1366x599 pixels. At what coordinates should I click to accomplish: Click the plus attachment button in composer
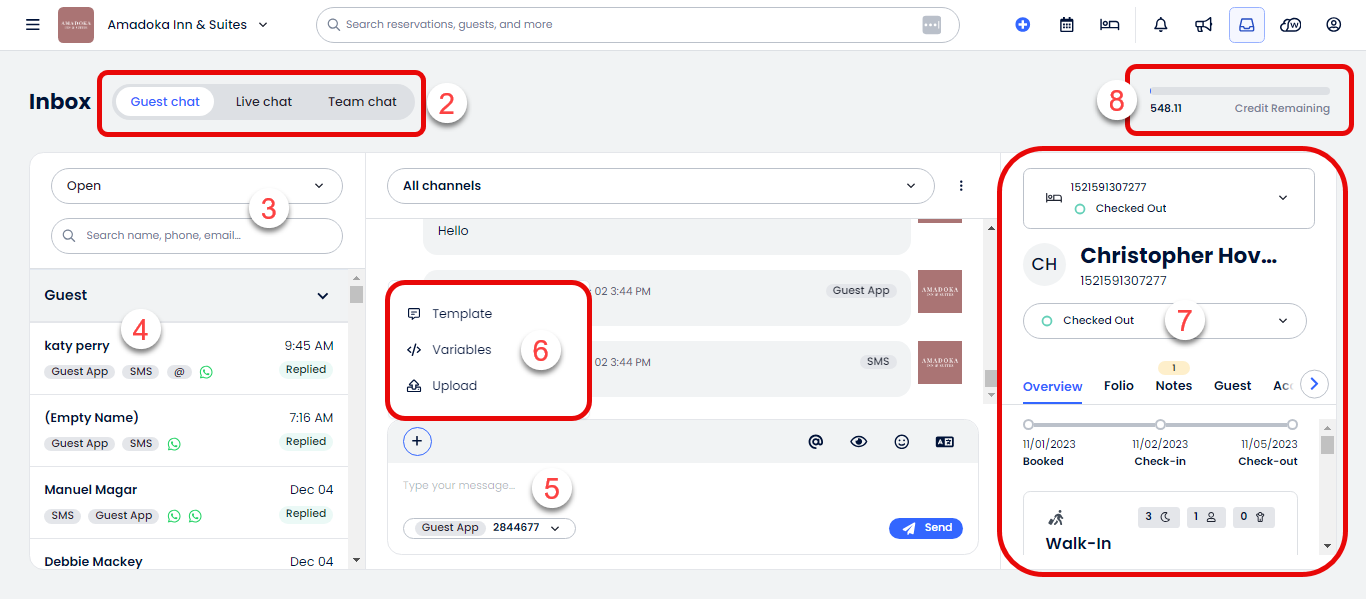[x=417, y=441]
